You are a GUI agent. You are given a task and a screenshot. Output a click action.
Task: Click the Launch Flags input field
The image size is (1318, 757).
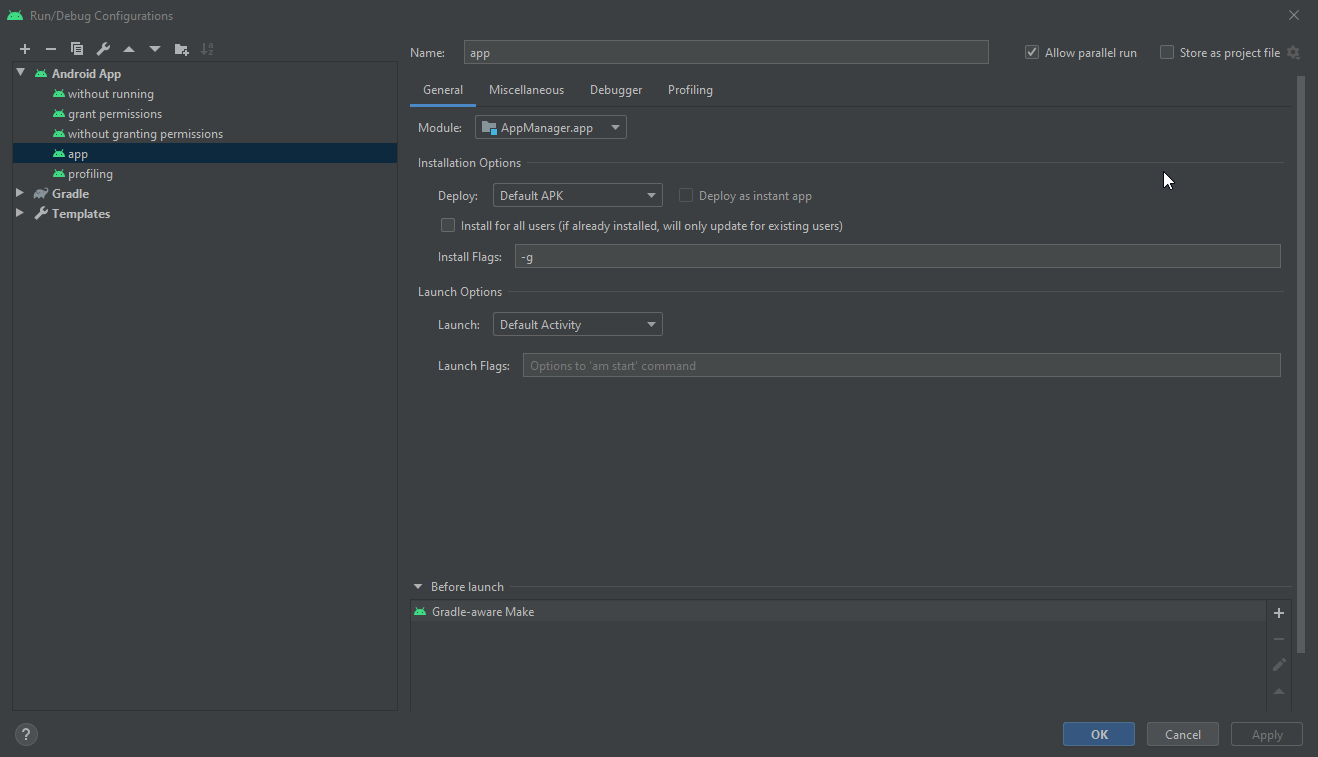pos(900,366)
